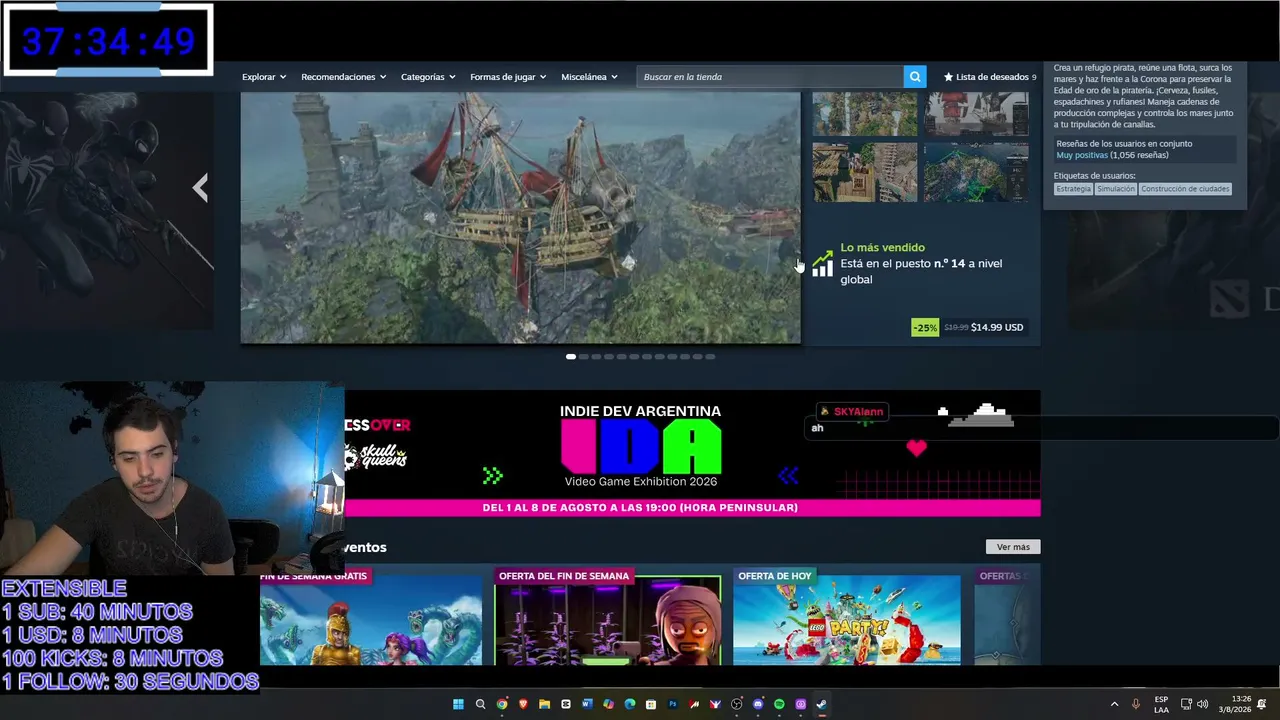Open the Windows Start menu

coord(458,704)
